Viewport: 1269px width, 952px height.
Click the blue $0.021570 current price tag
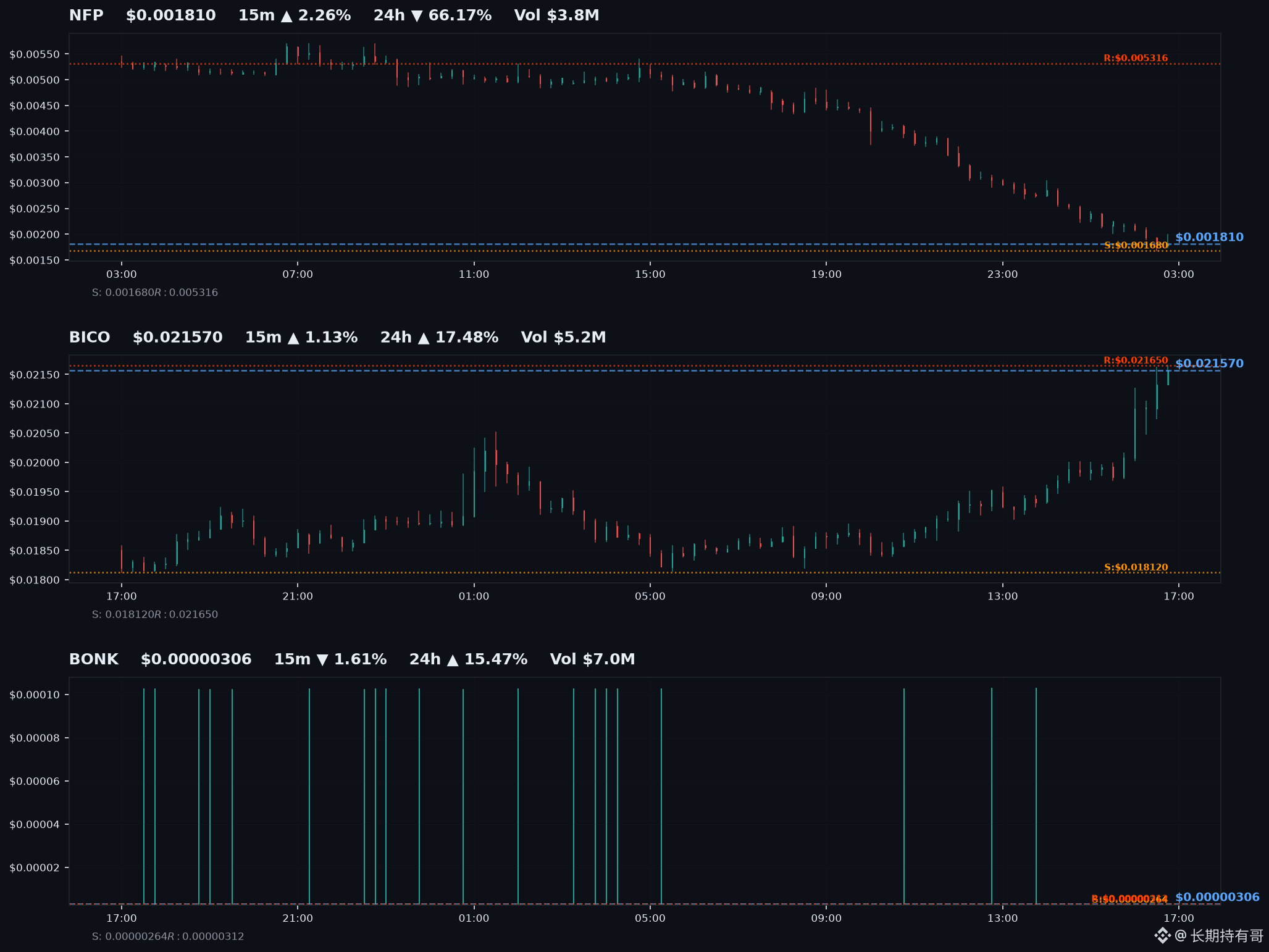click(x=1209, y=364)
